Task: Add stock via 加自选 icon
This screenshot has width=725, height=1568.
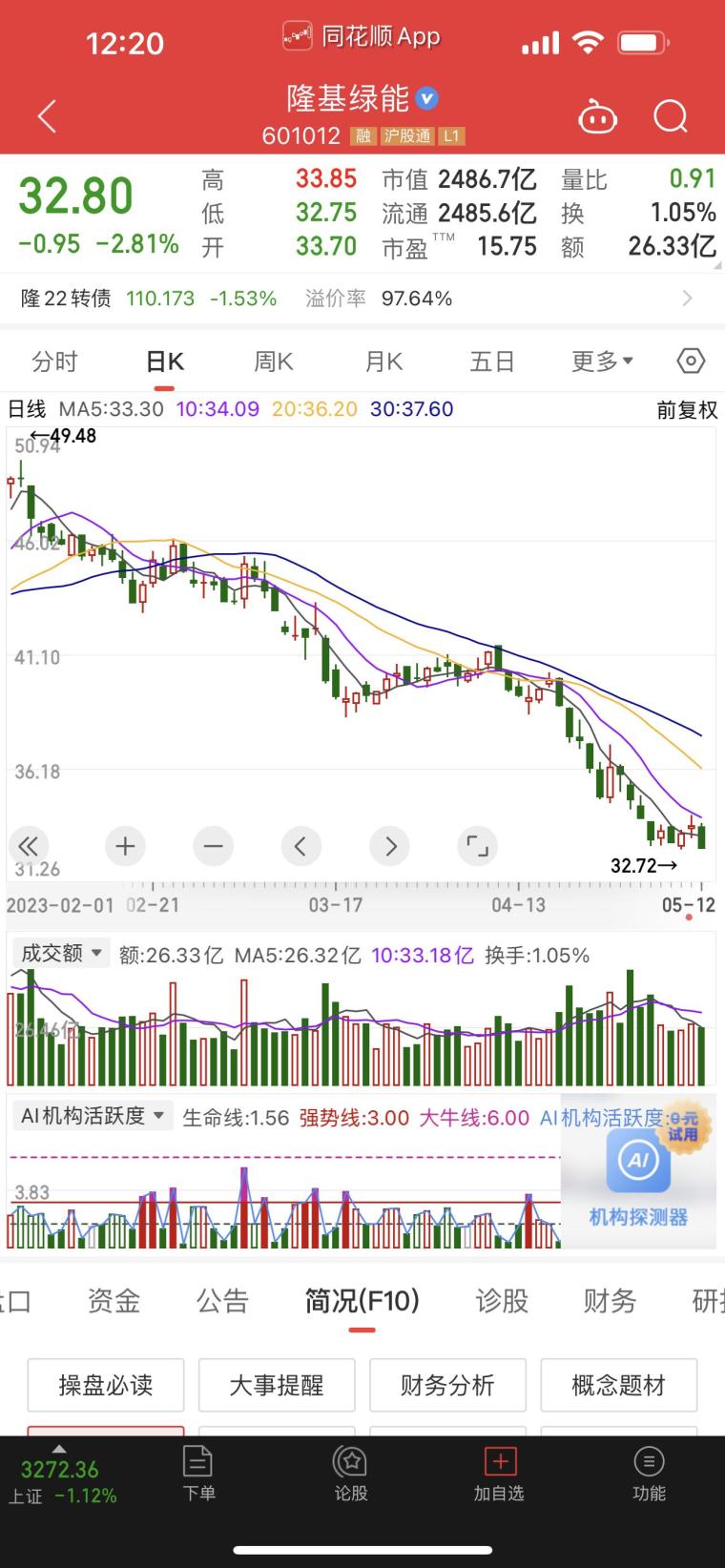Action: [x=500, y=1474]
